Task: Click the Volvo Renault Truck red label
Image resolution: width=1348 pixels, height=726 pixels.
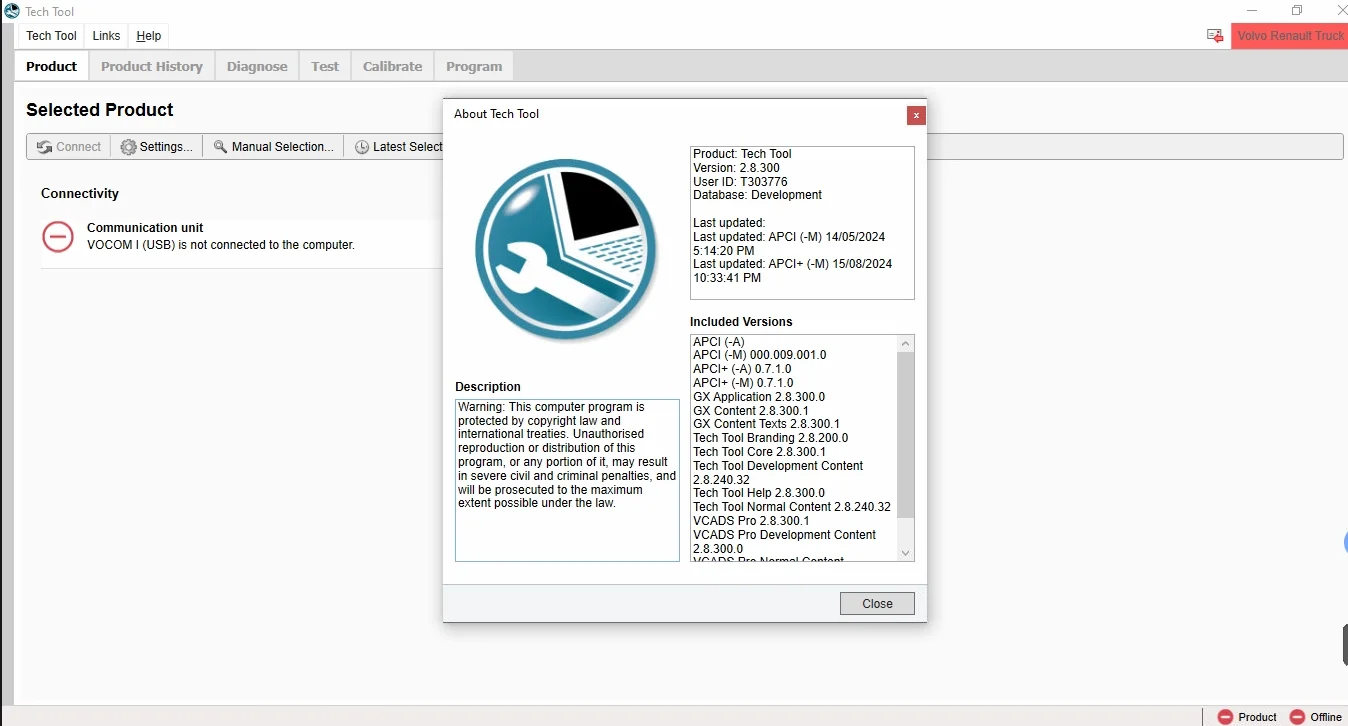Action: tap(1289, 36)
